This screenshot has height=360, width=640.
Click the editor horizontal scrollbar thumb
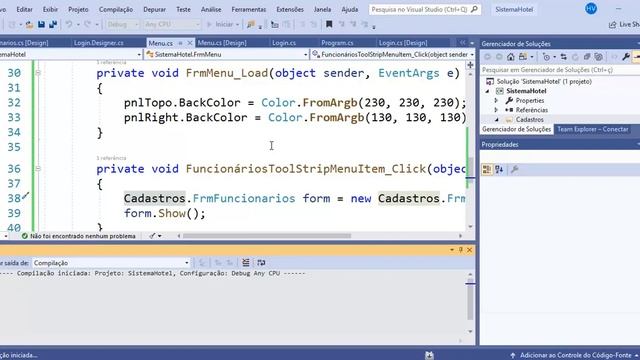267,236
